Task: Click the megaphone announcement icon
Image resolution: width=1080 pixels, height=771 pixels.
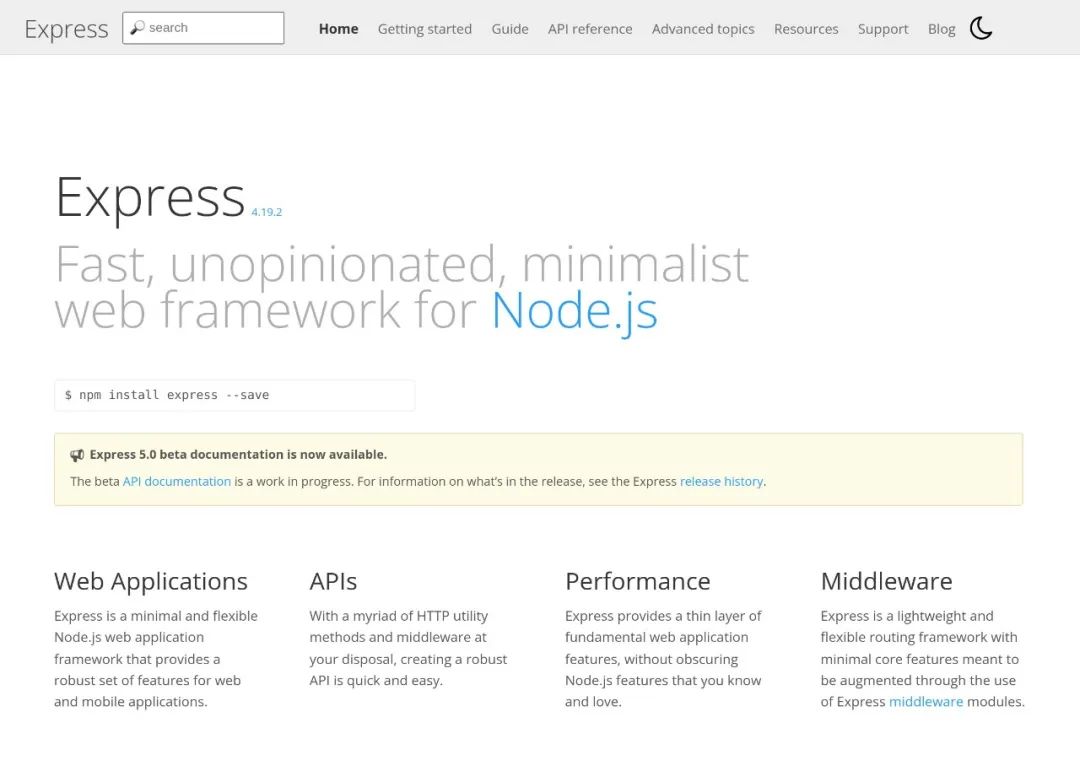Action: click(x=77, y=455)
